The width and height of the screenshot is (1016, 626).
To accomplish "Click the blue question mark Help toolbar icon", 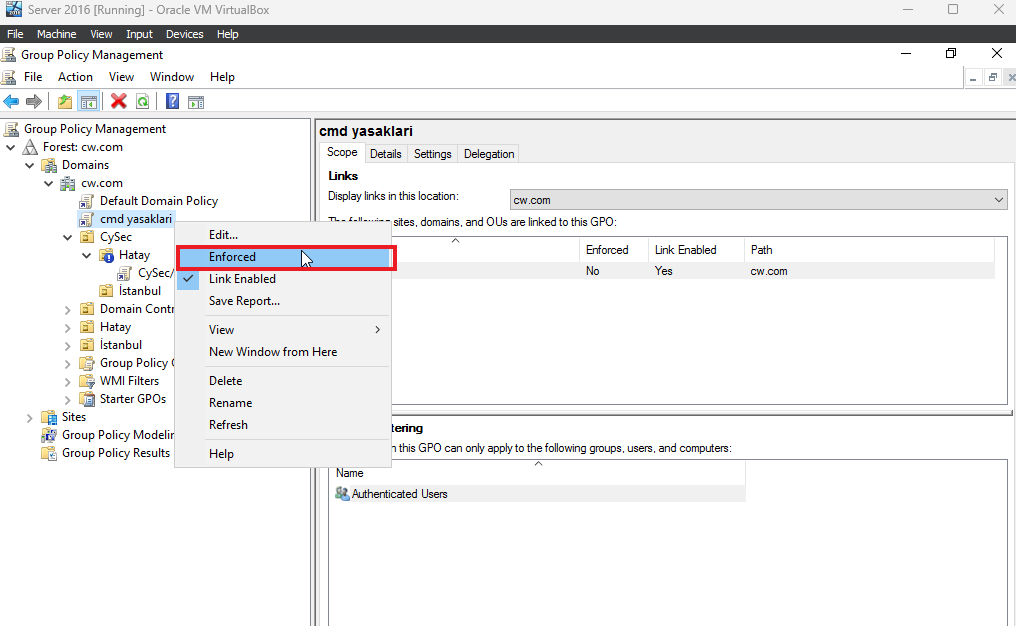I will click(x=172, y=102).
